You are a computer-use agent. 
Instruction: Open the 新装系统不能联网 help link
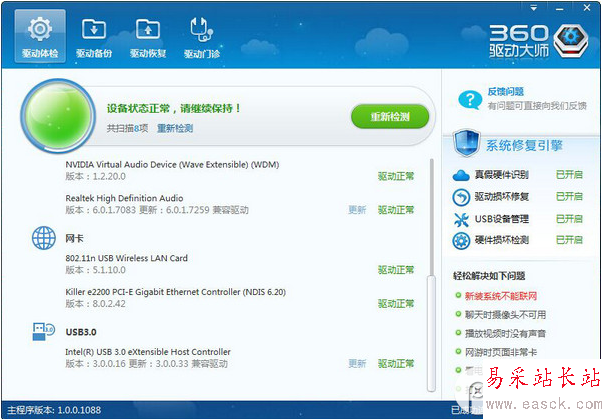click(x=501, y=296)
